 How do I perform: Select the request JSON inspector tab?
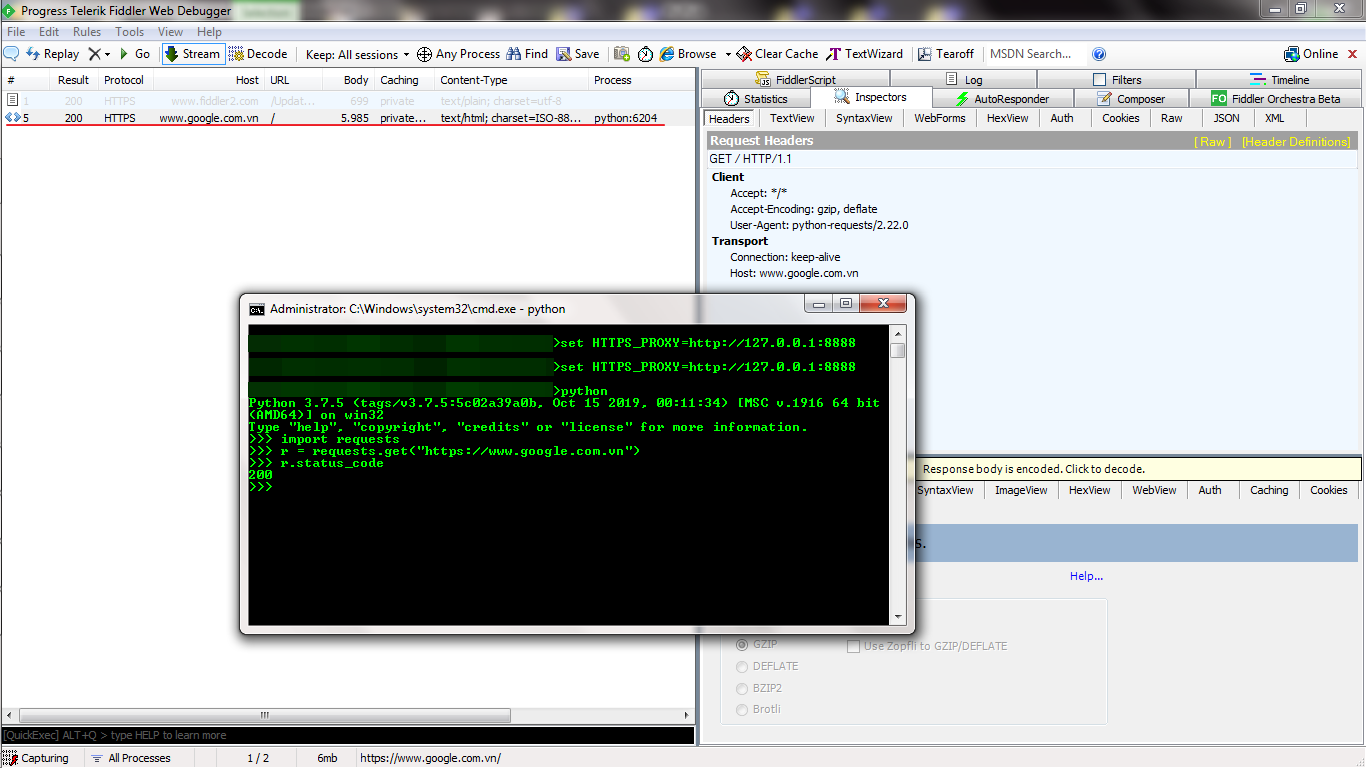pyautogui.click(x=1226, y=118)
